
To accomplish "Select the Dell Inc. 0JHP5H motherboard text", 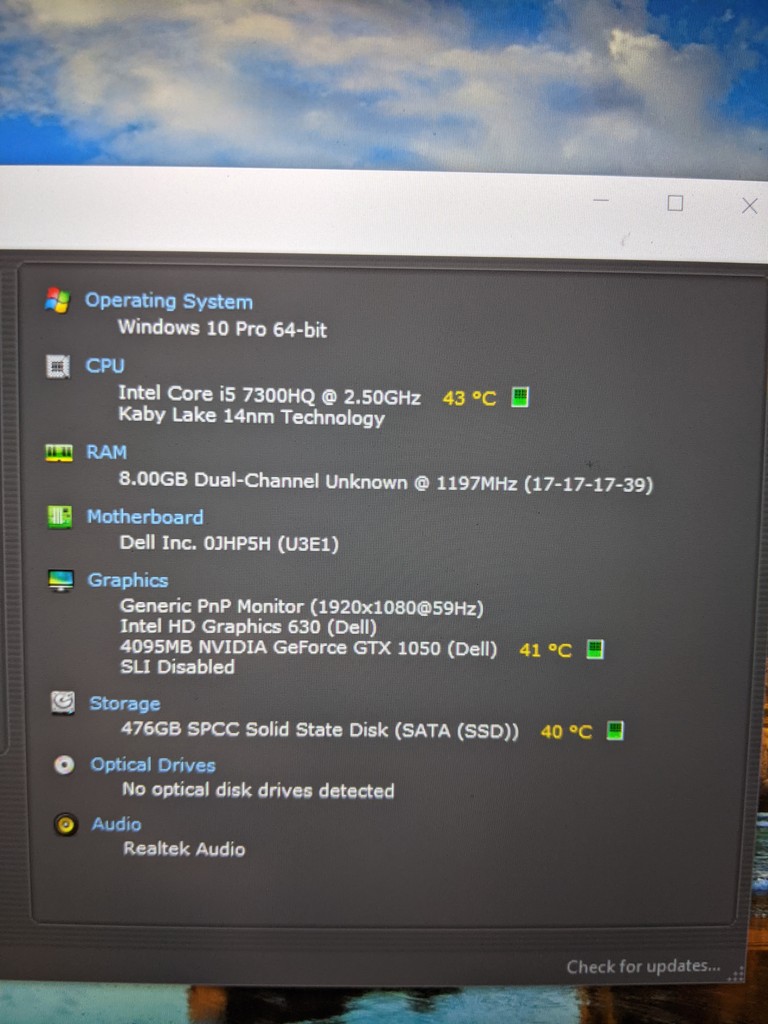I will coord(229,543).
